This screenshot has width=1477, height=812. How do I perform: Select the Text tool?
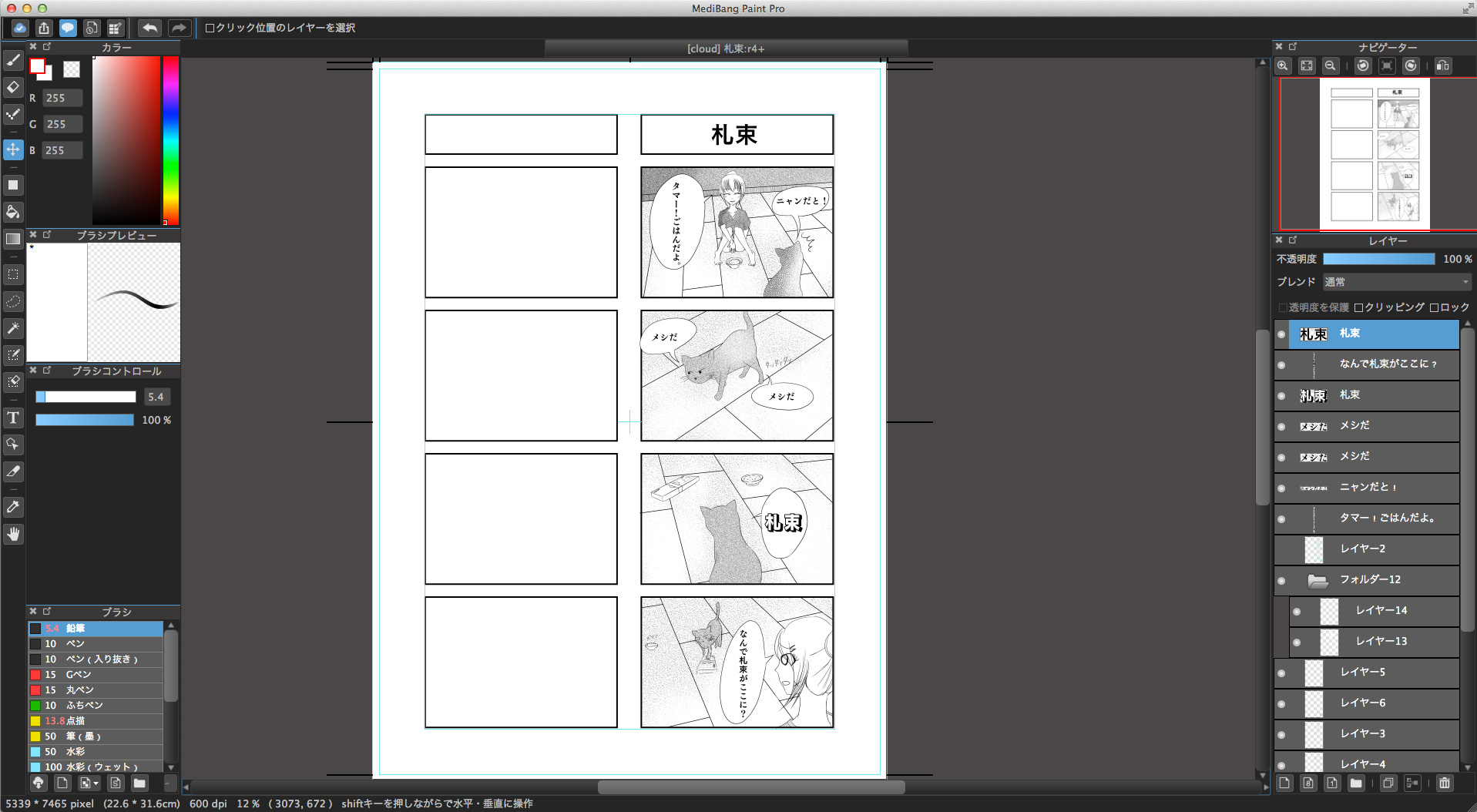13,418
